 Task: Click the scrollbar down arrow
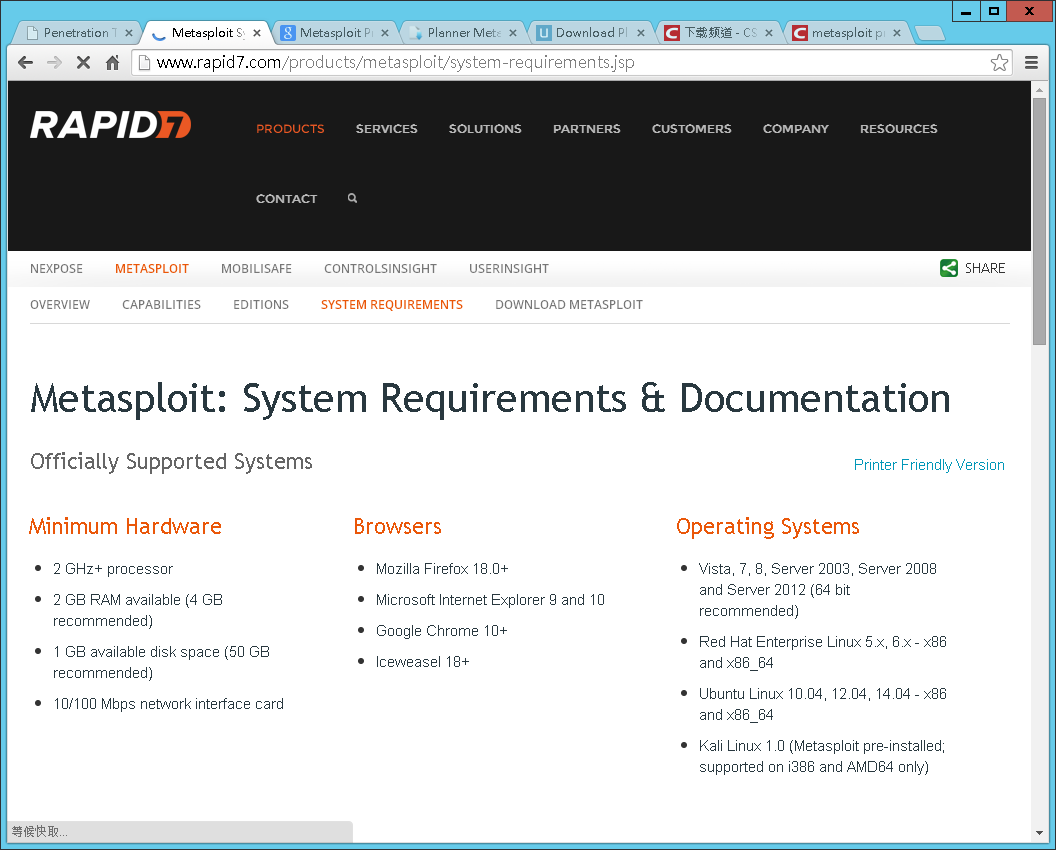pyautogui.click(x=1039, y=833)
